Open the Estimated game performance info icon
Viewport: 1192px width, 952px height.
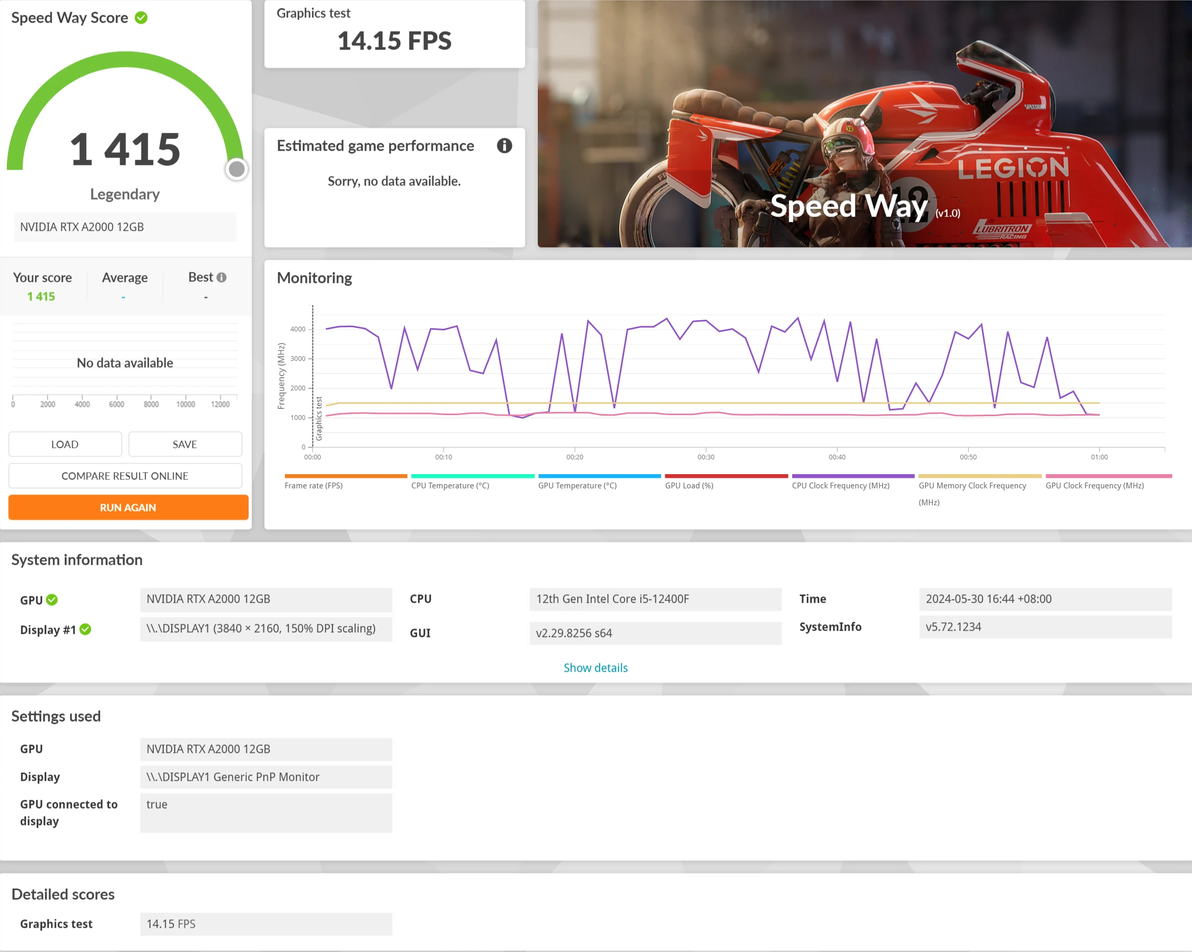(504, 145)
